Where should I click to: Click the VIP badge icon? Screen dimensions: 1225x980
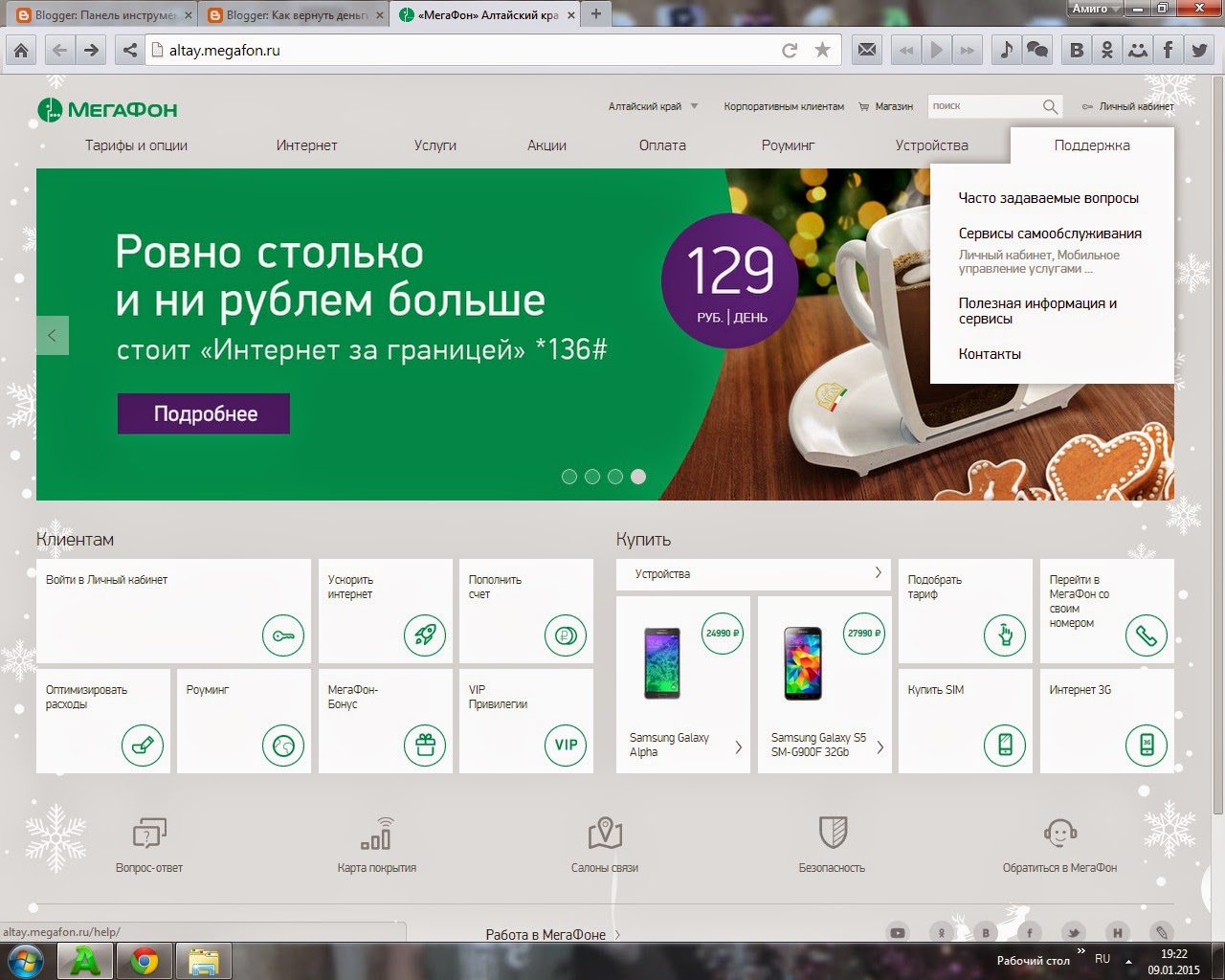click(566, 746)
